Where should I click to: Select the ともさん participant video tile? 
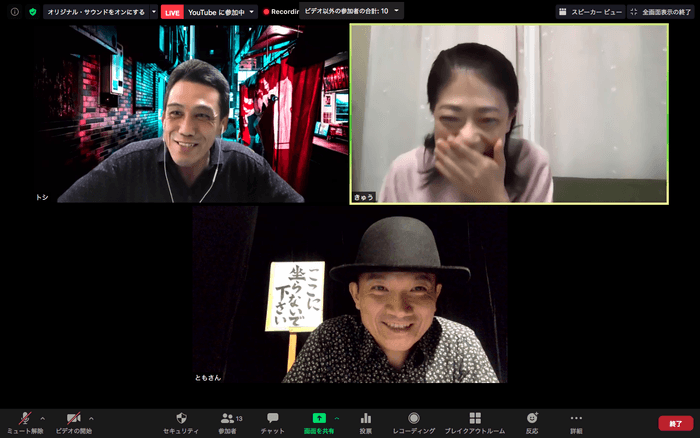[x=350, y=295]
